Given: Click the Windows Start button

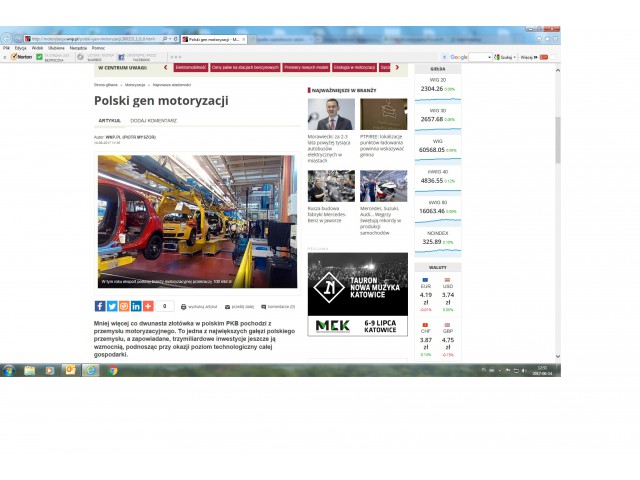Looking at the screenshot, I should click(x=8, y=370).
